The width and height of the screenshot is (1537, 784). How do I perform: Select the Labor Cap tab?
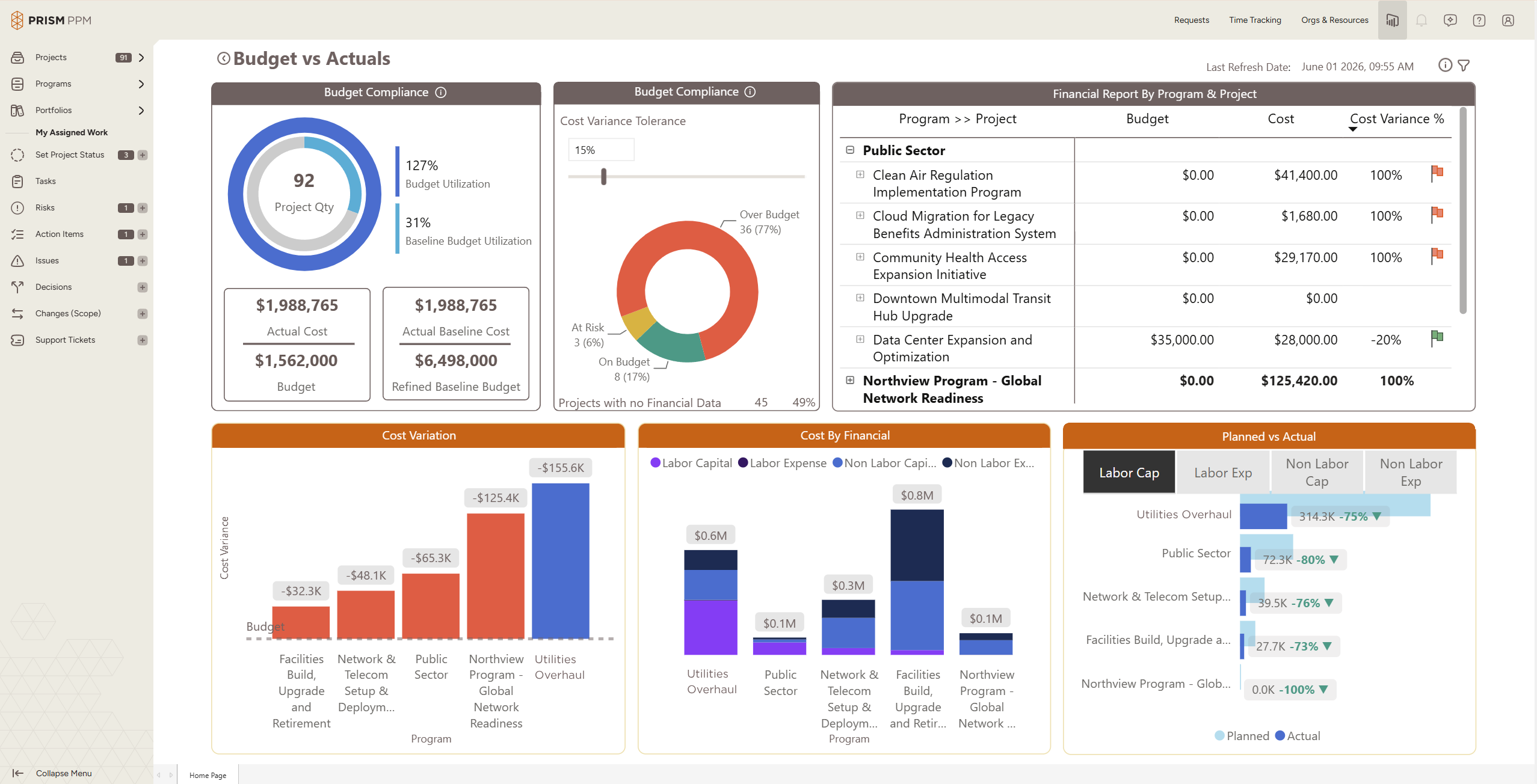point(1129,473)
